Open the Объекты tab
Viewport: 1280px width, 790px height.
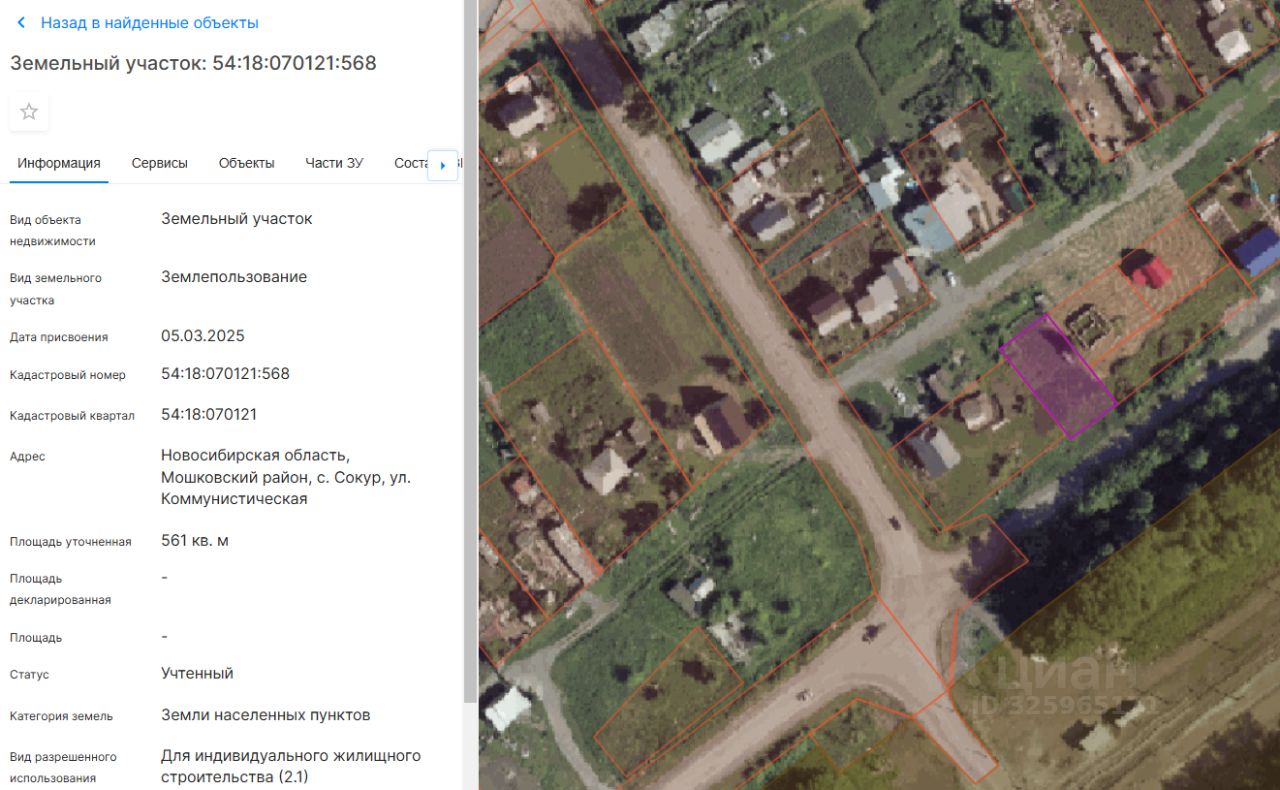point(247,163)
